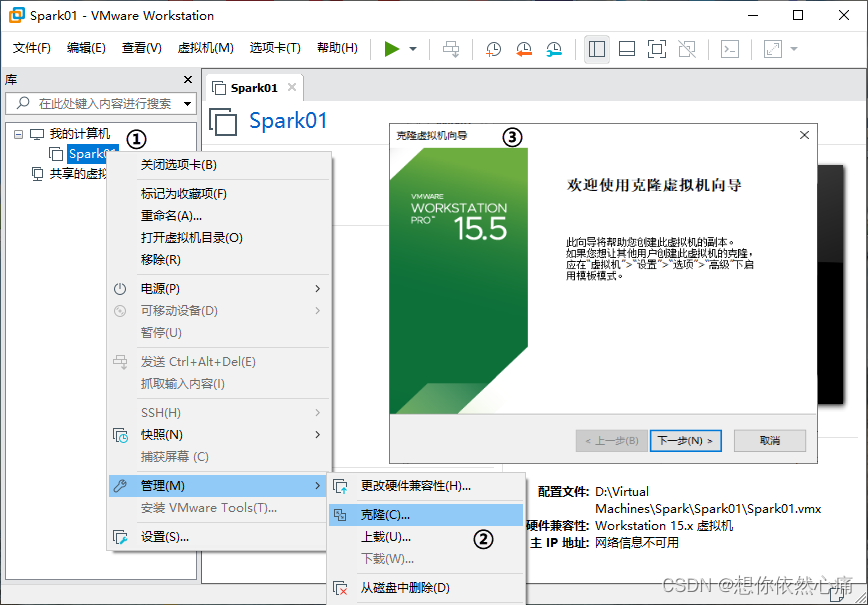The image size is (868, 605).
Task: Click the green power-on play button
Action: [392, 49]
